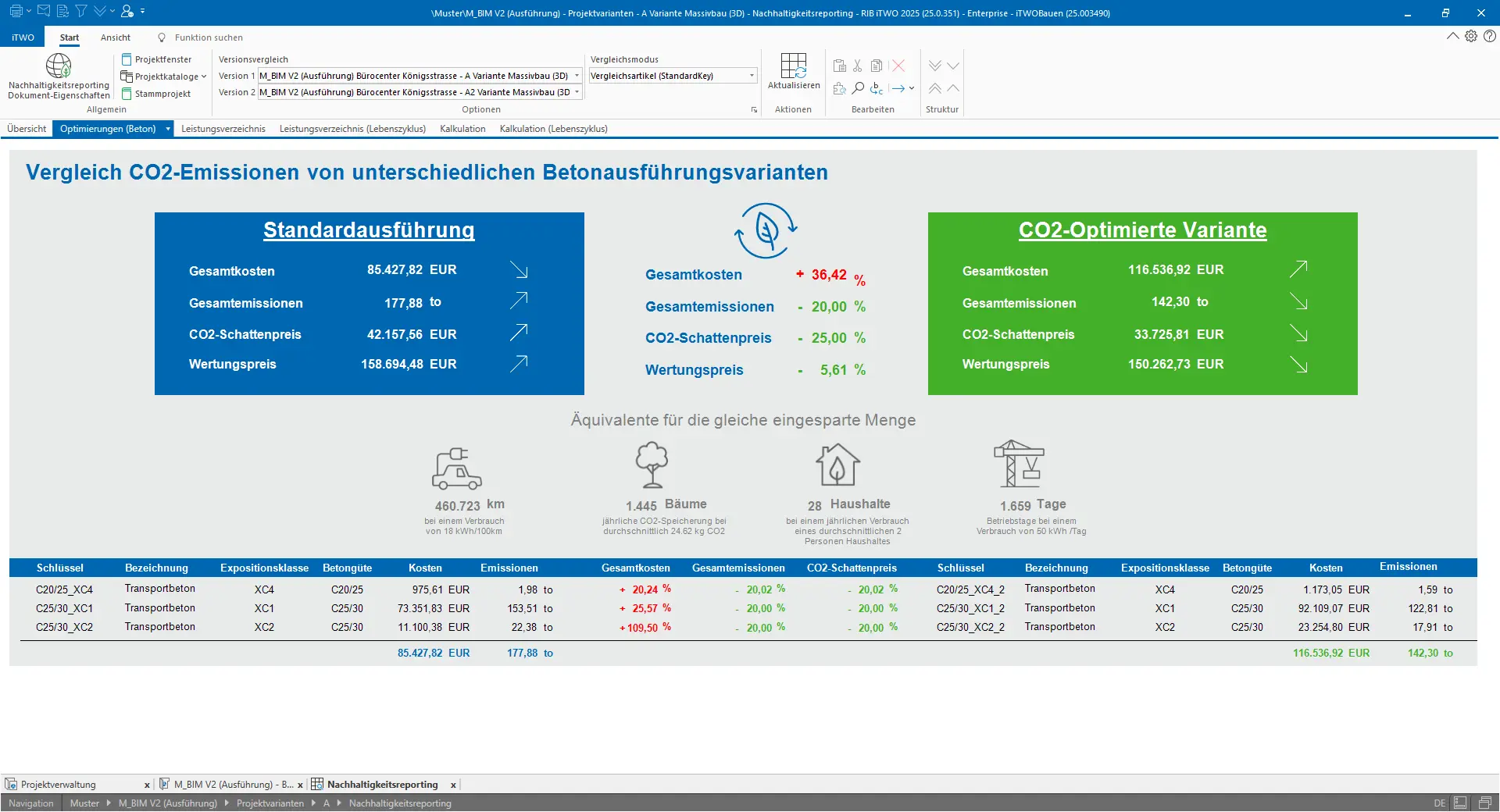This screenshot has height=812, width=1500.
Task: Expand the Projektkataloge dropdown
Action: point(204,77)
